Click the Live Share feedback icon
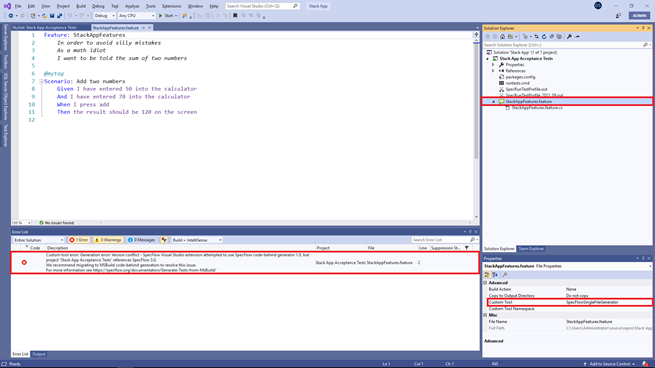Viewport: 655px width, 368px height. coord(618,16)
